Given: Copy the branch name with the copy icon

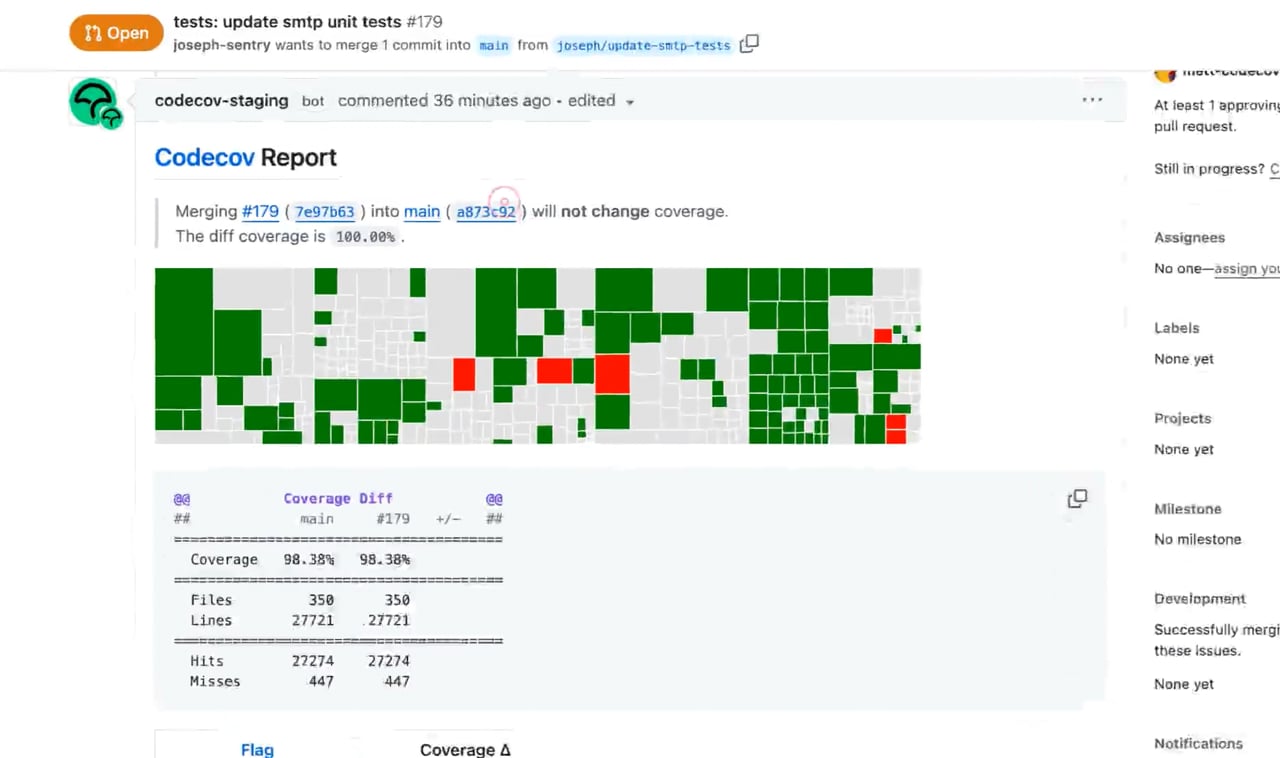Looking at the screenshot, I should [x=749, y=44].
